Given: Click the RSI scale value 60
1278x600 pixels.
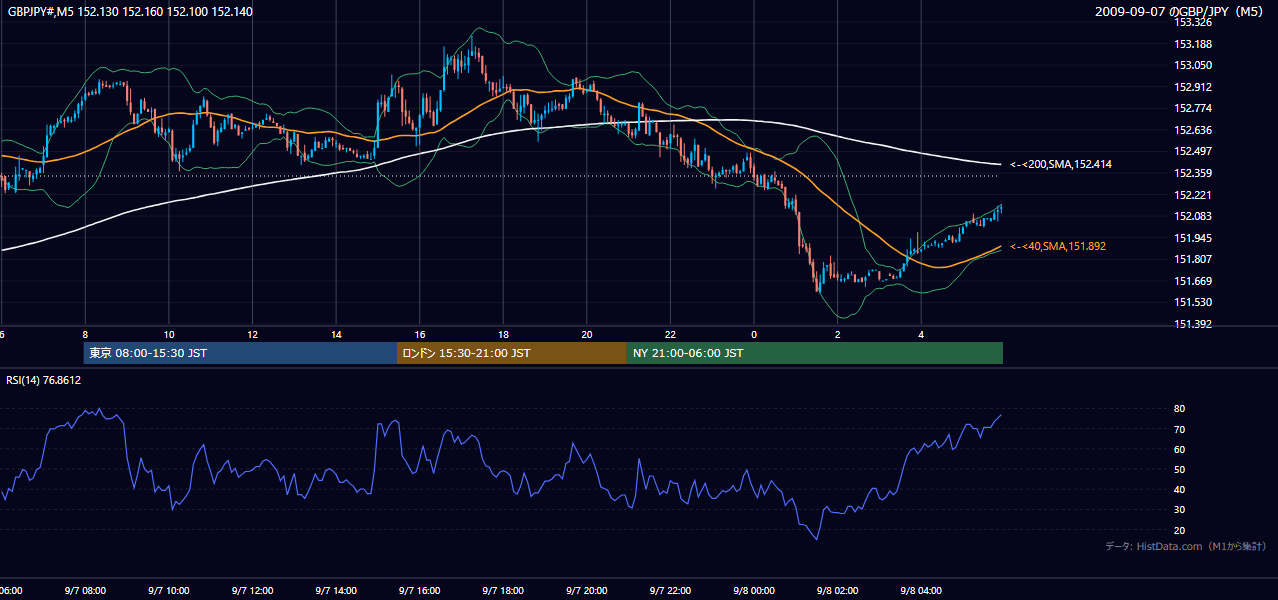Looking at the screenshot, I should pyautogui.click(x=1180, y=449).
